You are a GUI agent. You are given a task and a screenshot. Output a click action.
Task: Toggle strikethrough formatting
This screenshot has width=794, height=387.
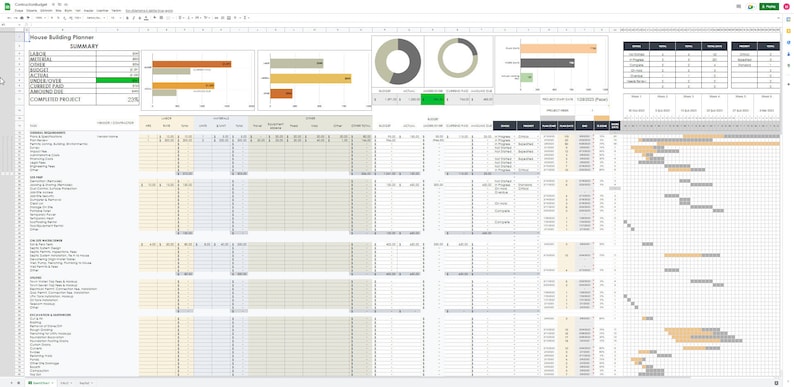click(x=140, y=18)
